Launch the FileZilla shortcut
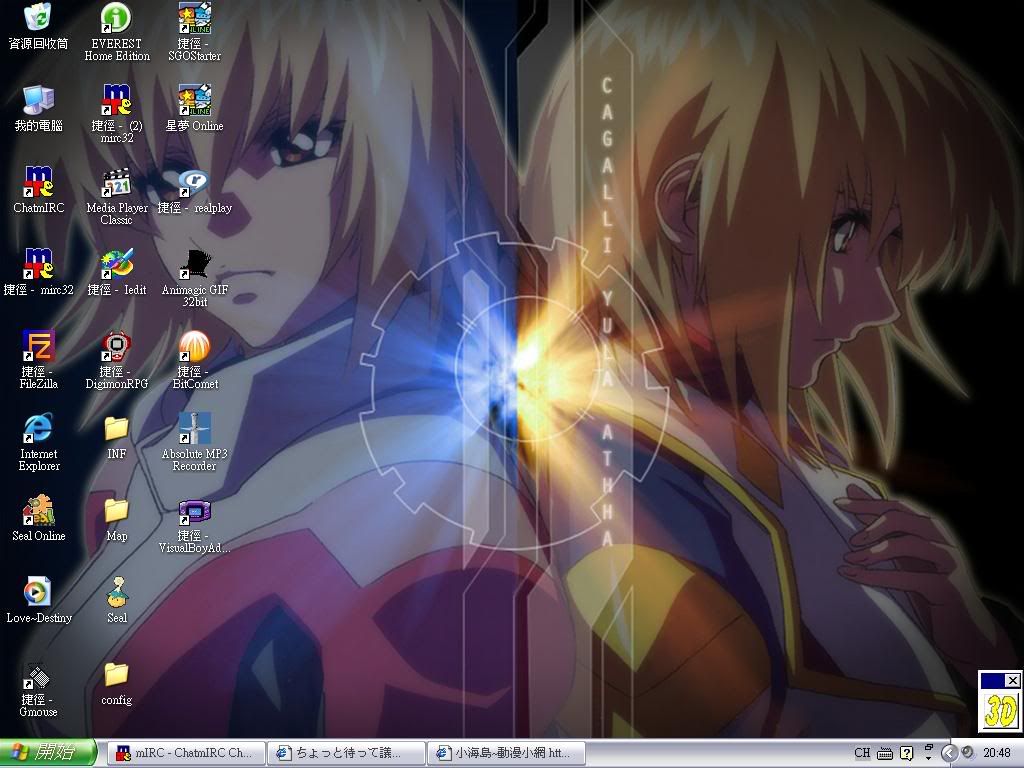1024x768 pixels. [x=38, y=347]
